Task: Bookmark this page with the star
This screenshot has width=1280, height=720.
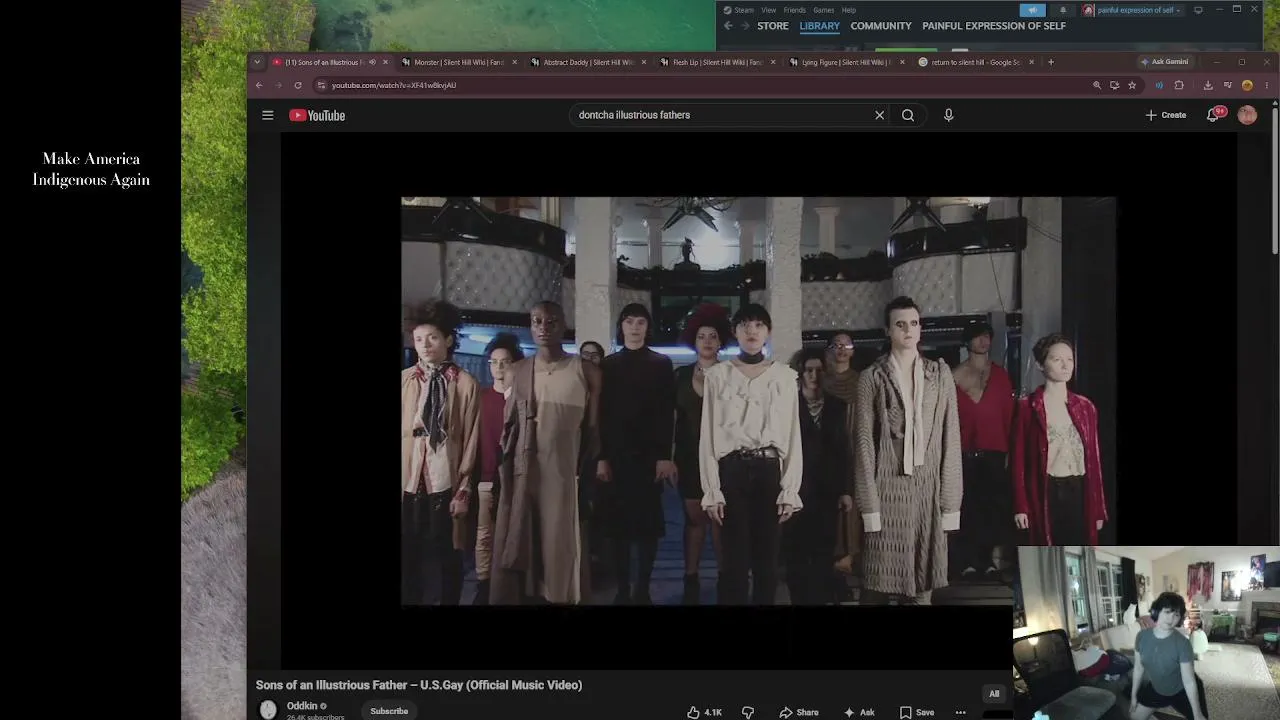Action: (x=1132, y=85)
